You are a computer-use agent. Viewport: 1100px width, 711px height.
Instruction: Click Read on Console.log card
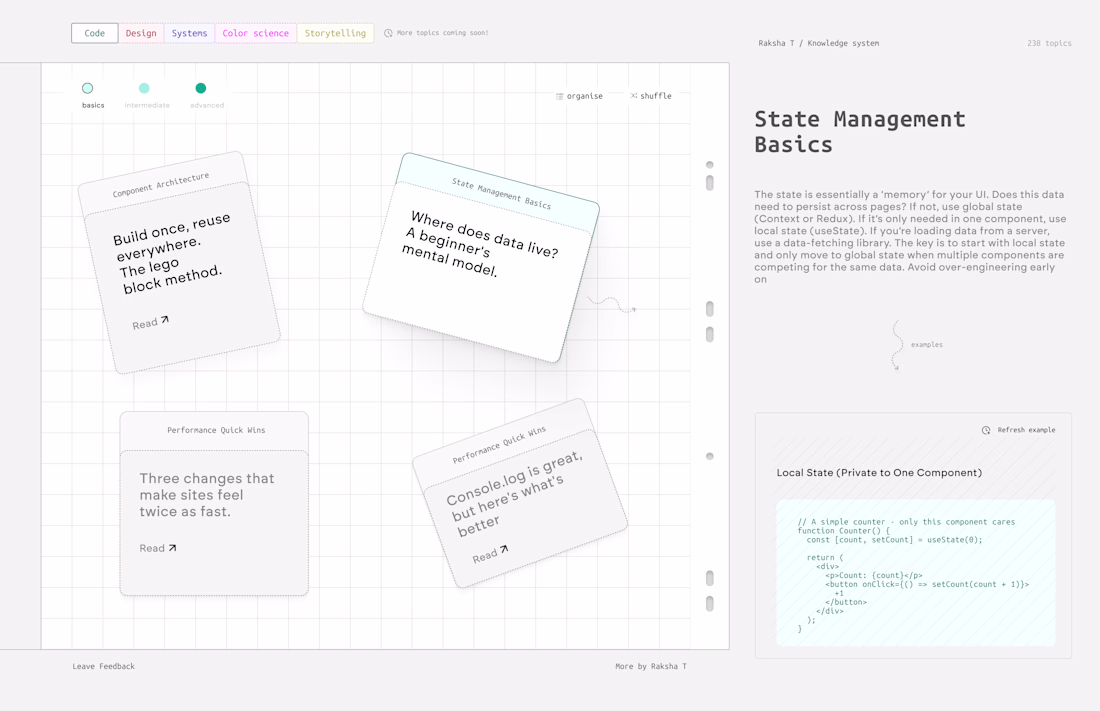[x=484, y=557]
